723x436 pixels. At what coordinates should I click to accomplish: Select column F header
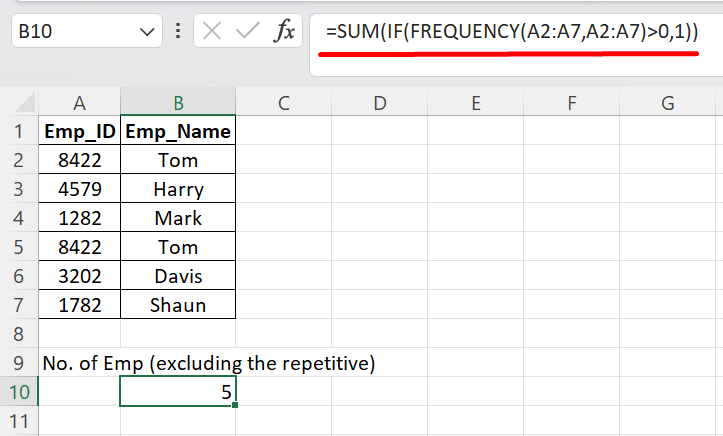[x=571, y=102]
